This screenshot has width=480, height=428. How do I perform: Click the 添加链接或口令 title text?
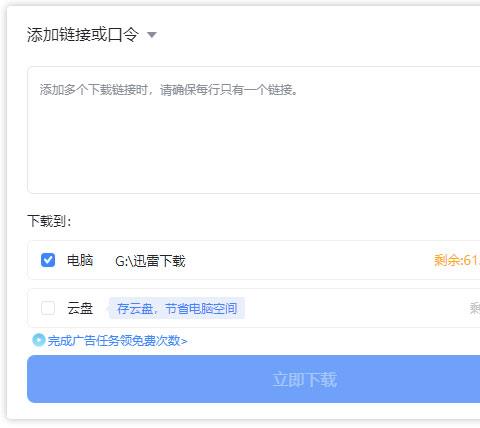point(83,34)
